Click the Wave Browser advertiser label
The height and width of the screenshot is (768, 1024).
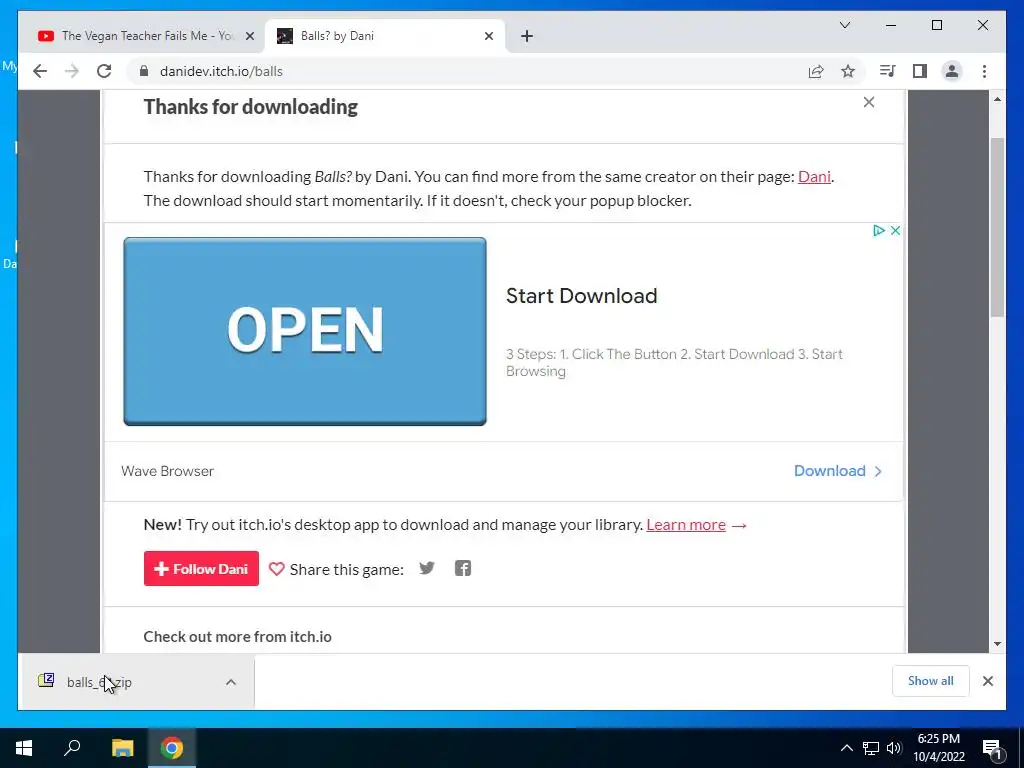(167, 471)
